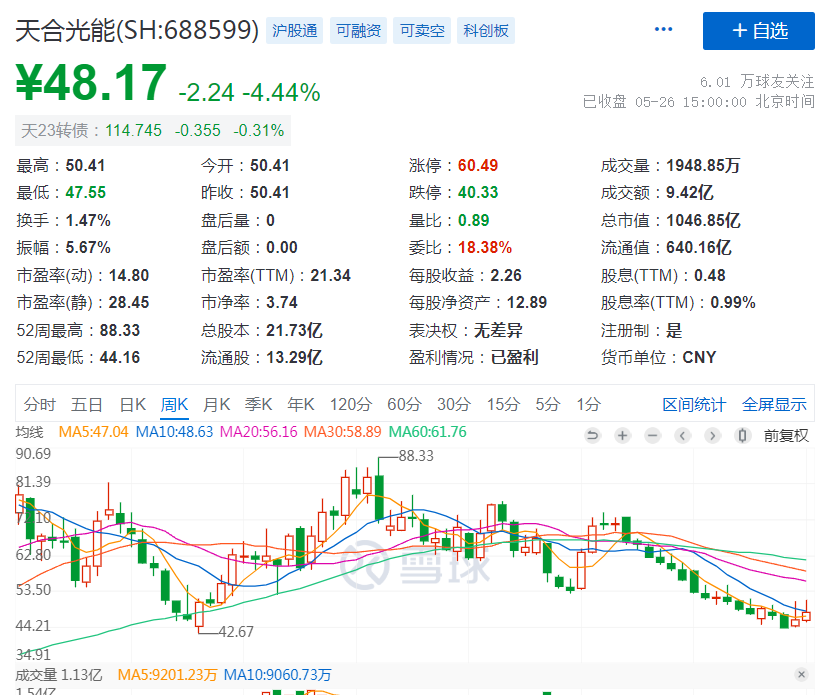Switch to 季K chart tab
The image size is (827, 695).
(x=258, y=404)
